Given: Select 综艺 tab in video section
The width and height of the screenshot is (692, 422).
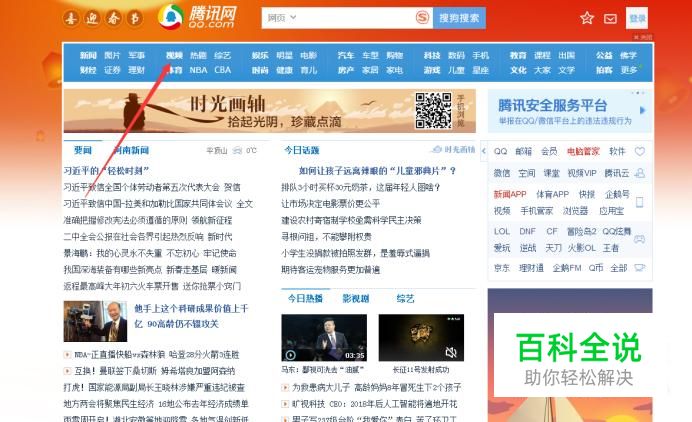Looking at the screenshot, I should tap(405, 299).
